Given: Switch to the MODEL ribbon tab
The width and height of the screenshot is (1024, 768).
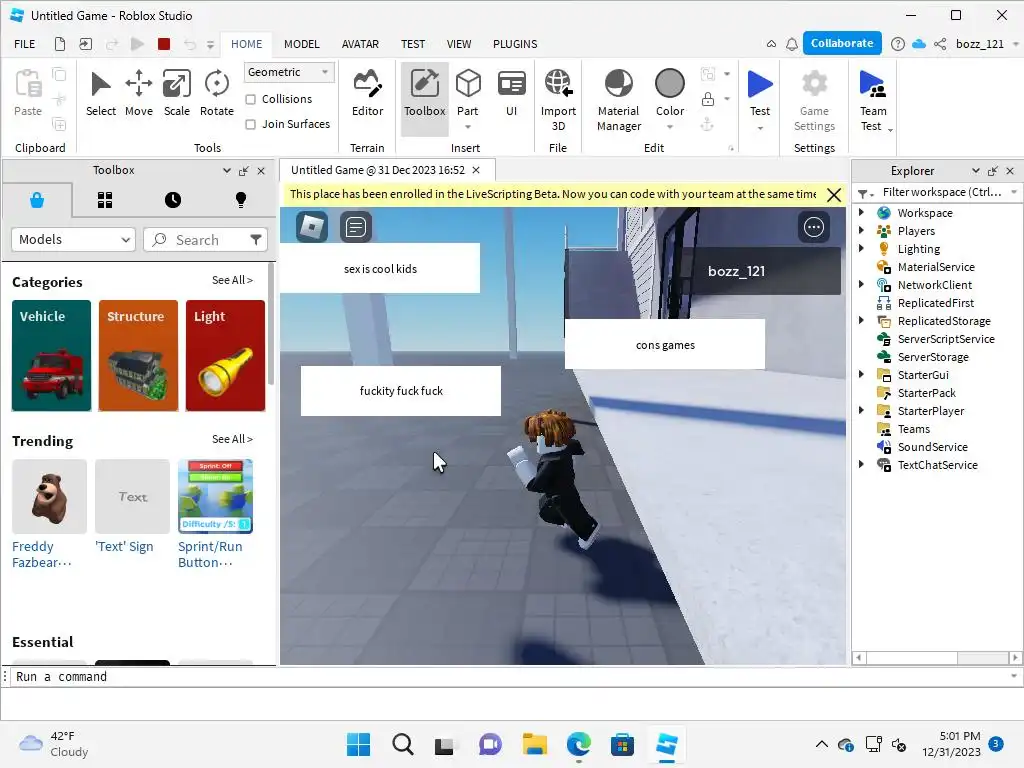Looking at the screenshot, I should (x=302, y=44).
